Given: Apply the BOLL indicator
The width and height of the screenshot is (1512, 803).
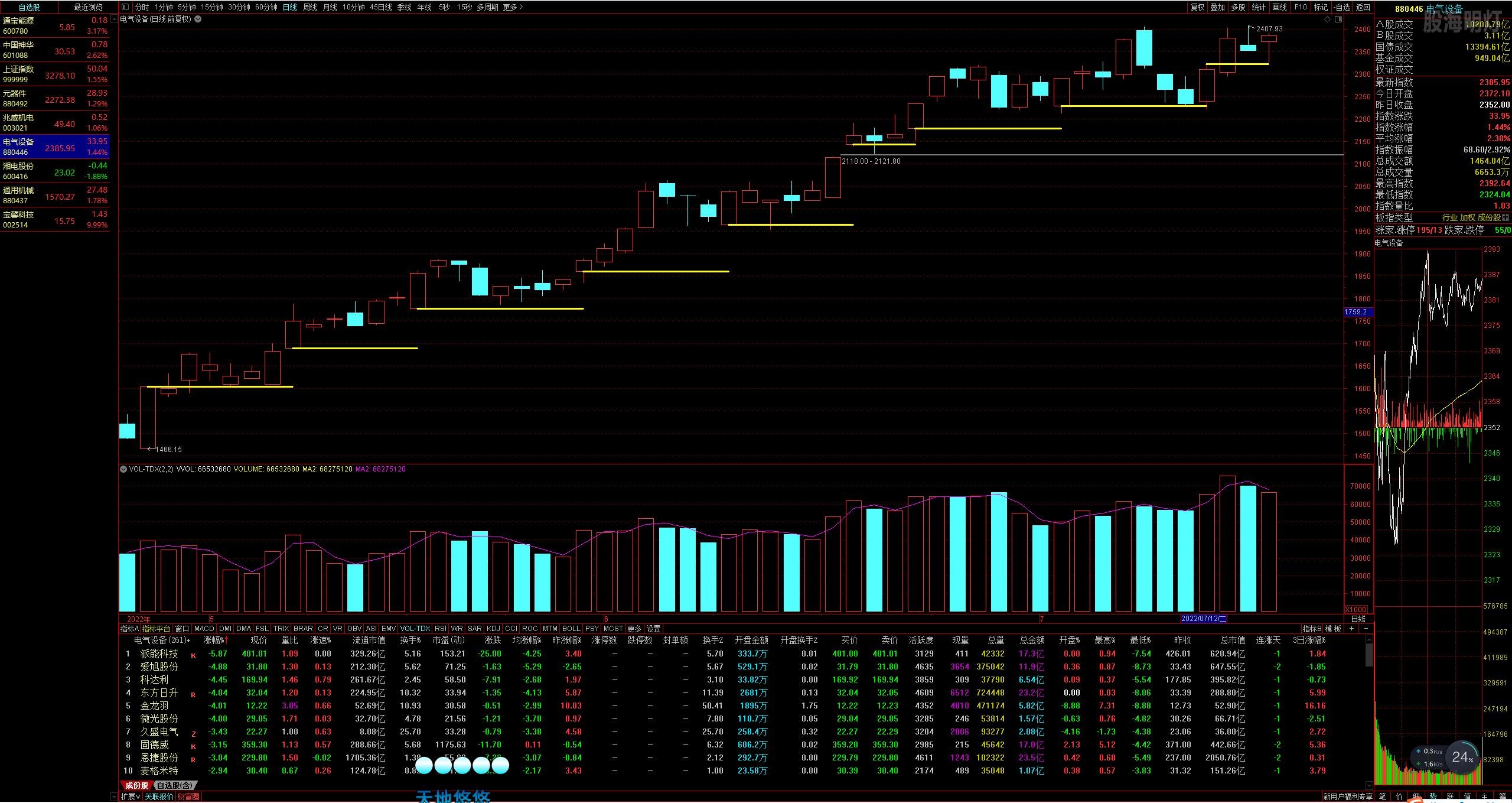Looking at the screenshot, I should pyautogui.click(x=571, y=629).
